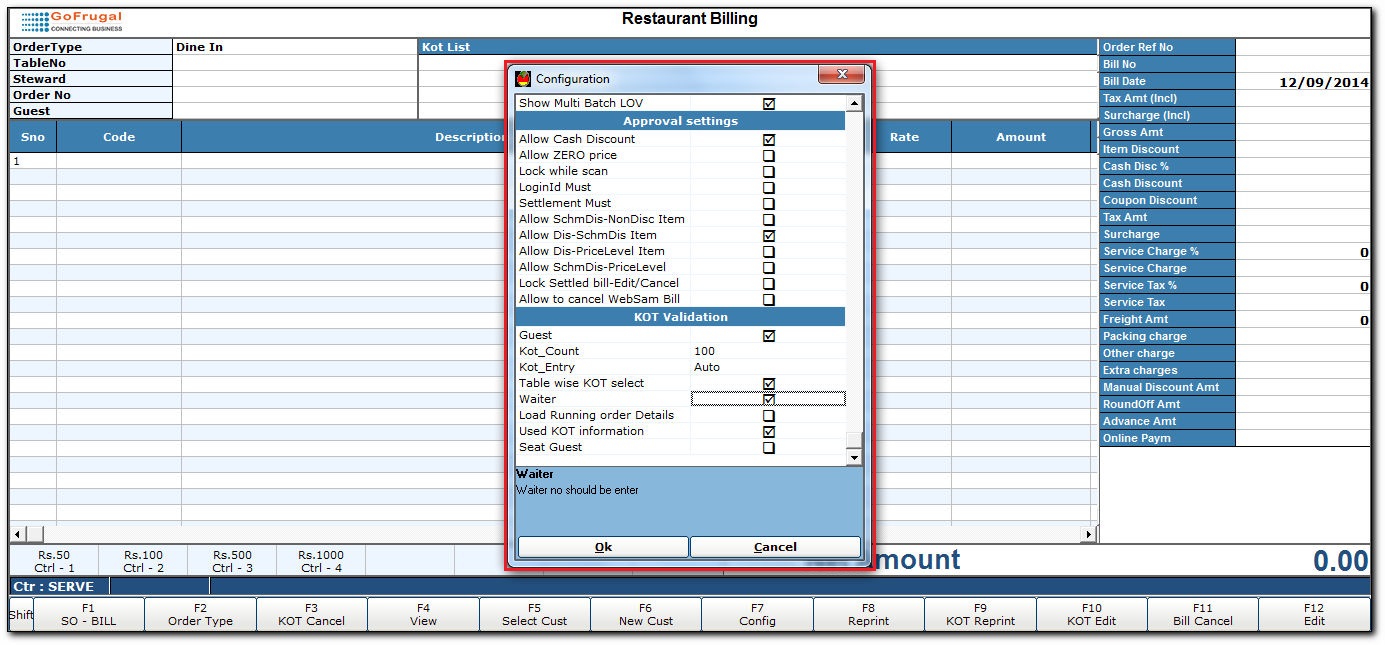Viewport: 1385px width, 645px height.
Task: Click F7 Config button
Action: pyautogui.click(x=757, y=614)
